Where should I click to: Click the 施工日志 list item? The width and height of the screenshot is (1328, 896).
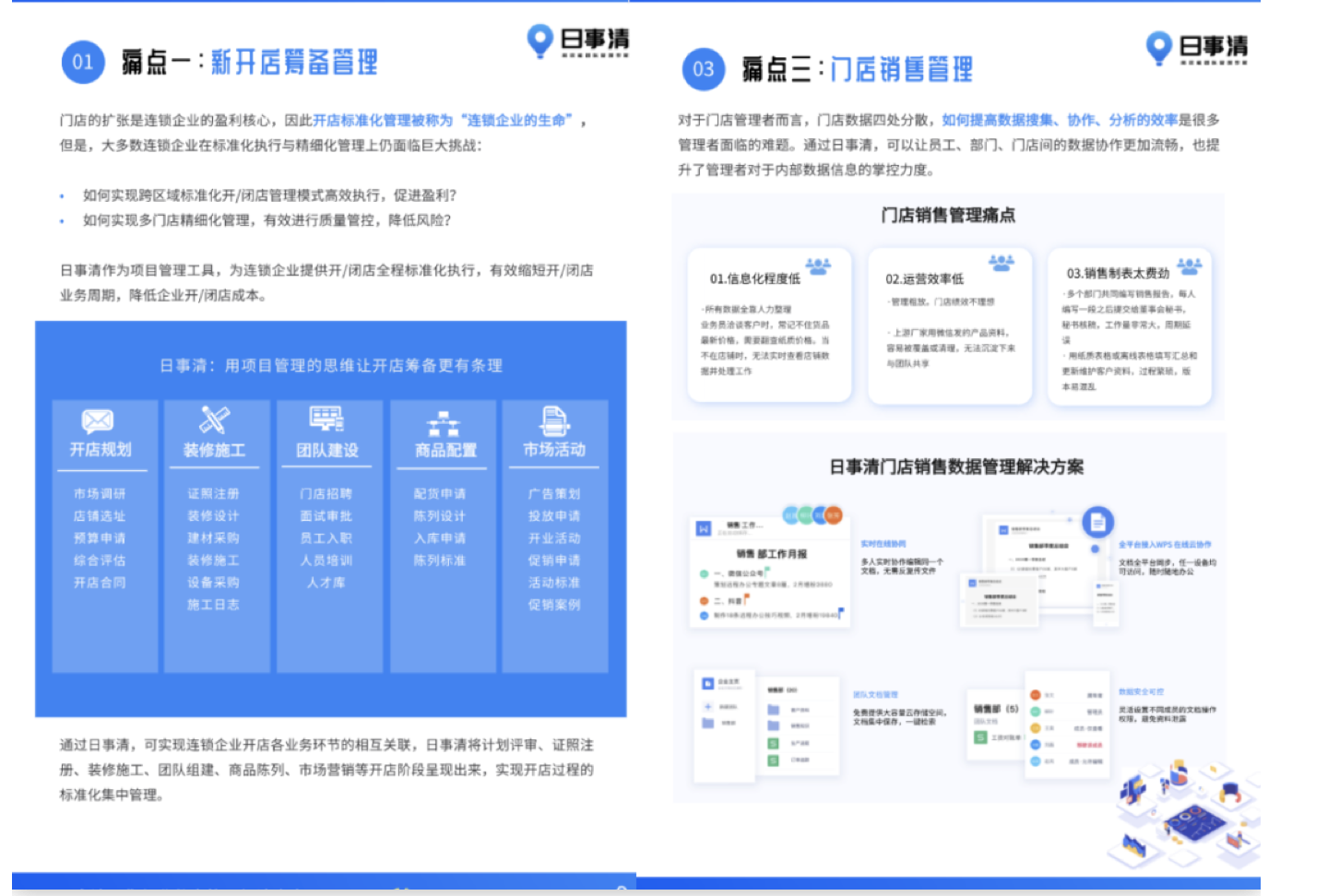tap(213, 605)
